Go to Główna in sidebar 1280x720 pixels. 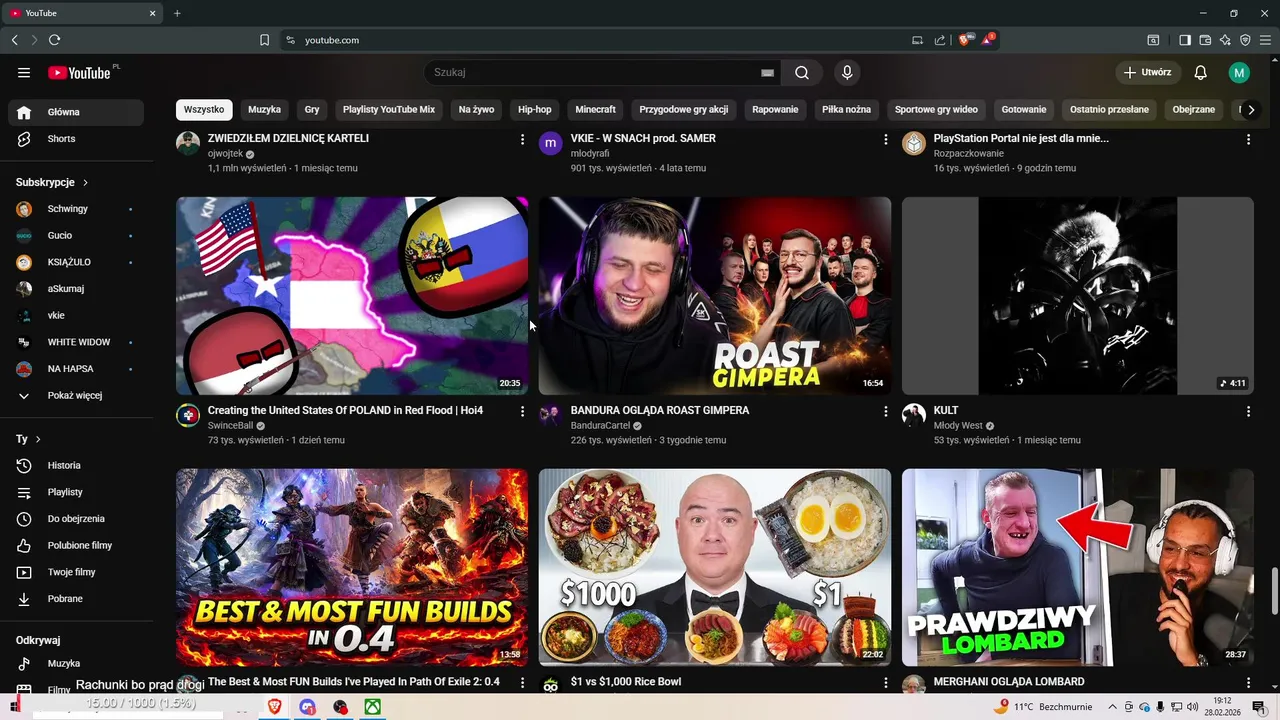[x=76, y=112]
